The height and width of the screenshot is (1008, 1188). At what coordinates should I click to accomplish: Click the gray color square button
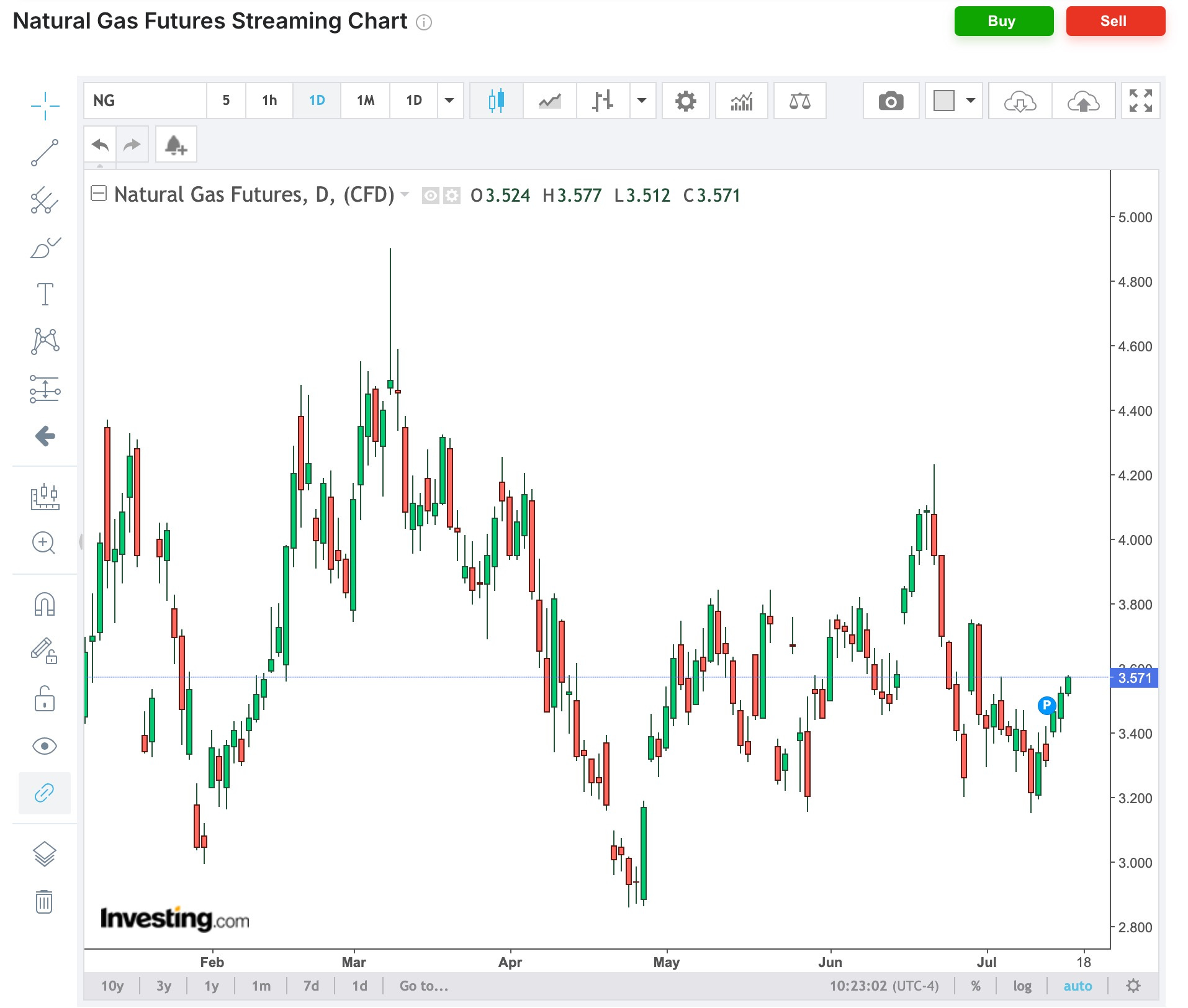tap(944, 101)
